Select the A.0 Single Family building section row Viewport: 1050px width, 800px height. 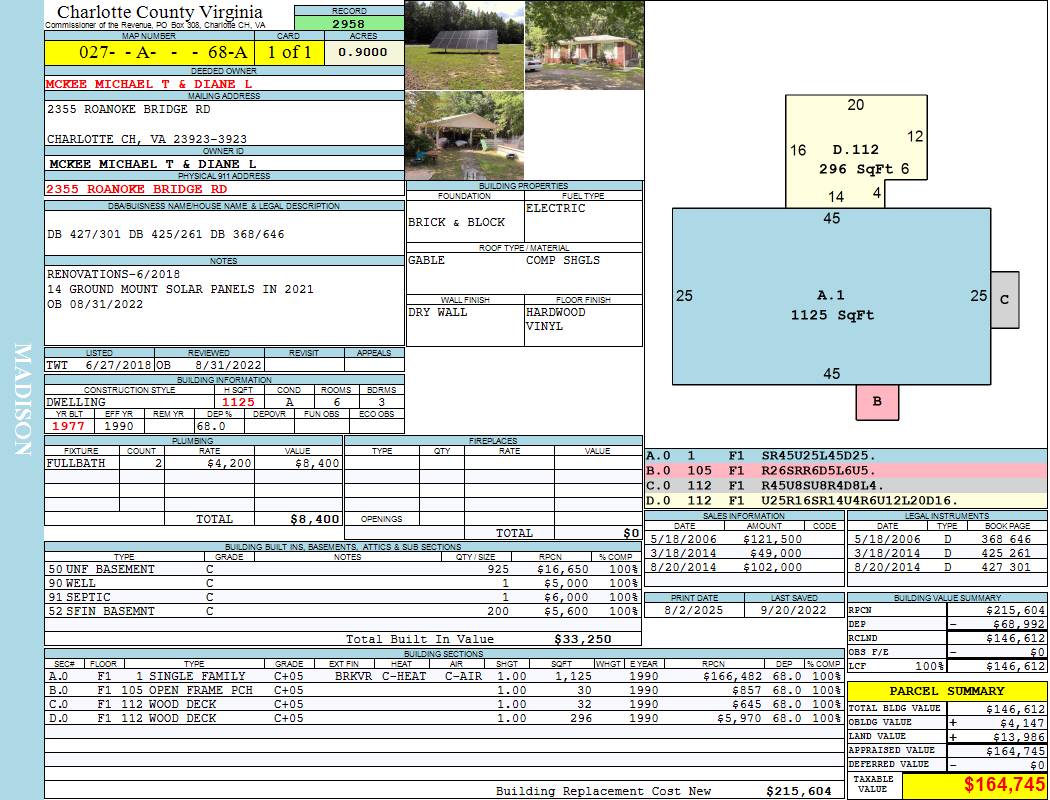click(444, 677)
